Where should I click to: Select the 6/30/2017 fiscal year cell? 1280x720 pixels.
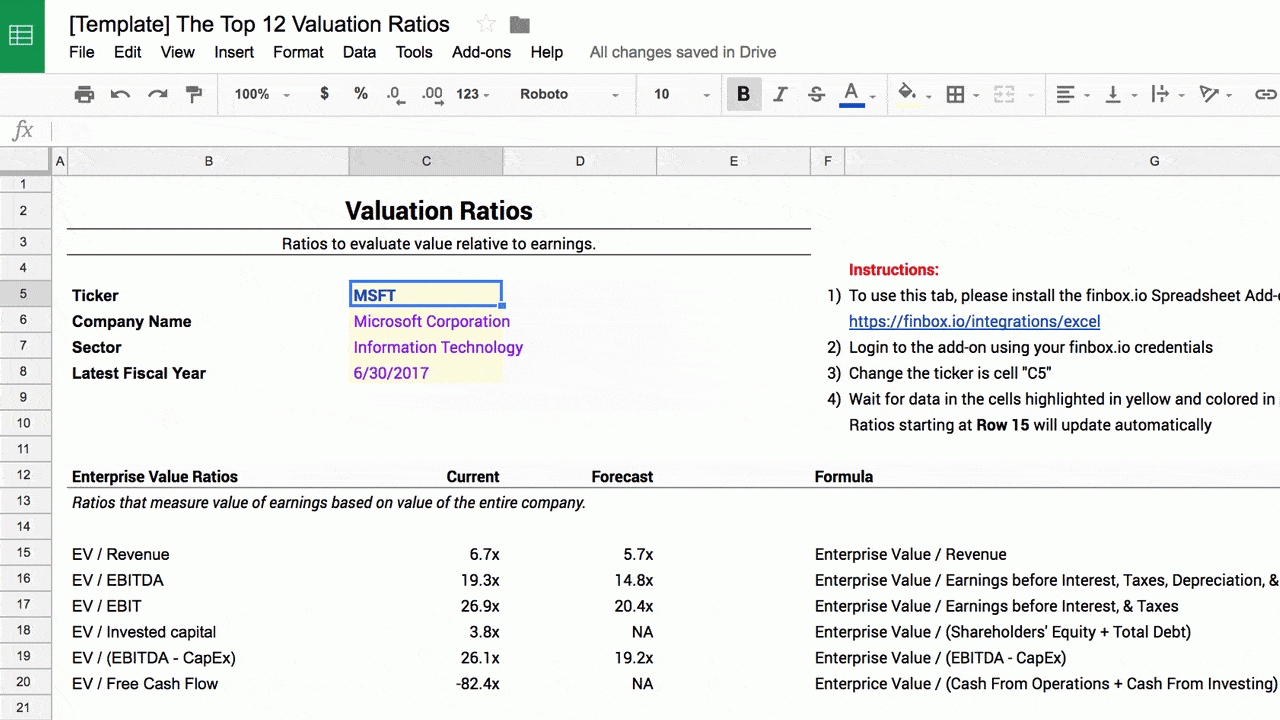point(426,373)
